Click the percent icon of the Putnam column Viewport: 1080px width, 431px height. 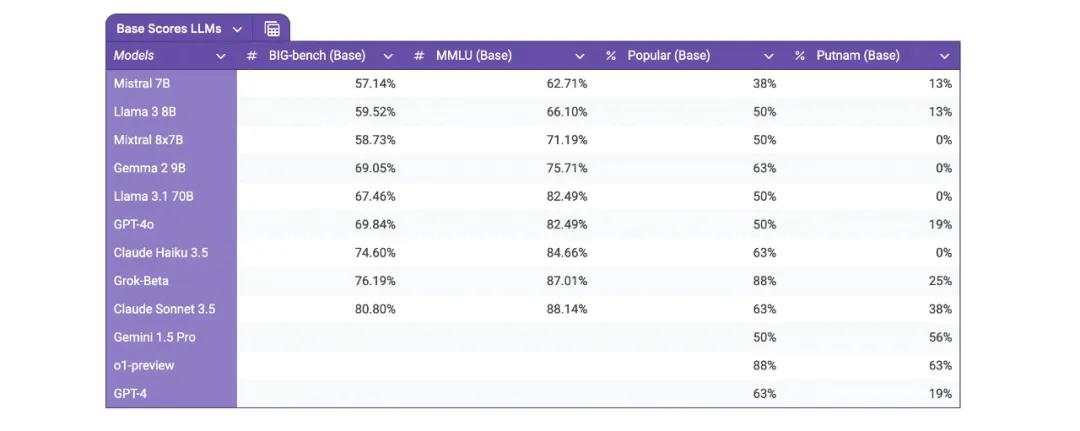(x=799, y=56)
